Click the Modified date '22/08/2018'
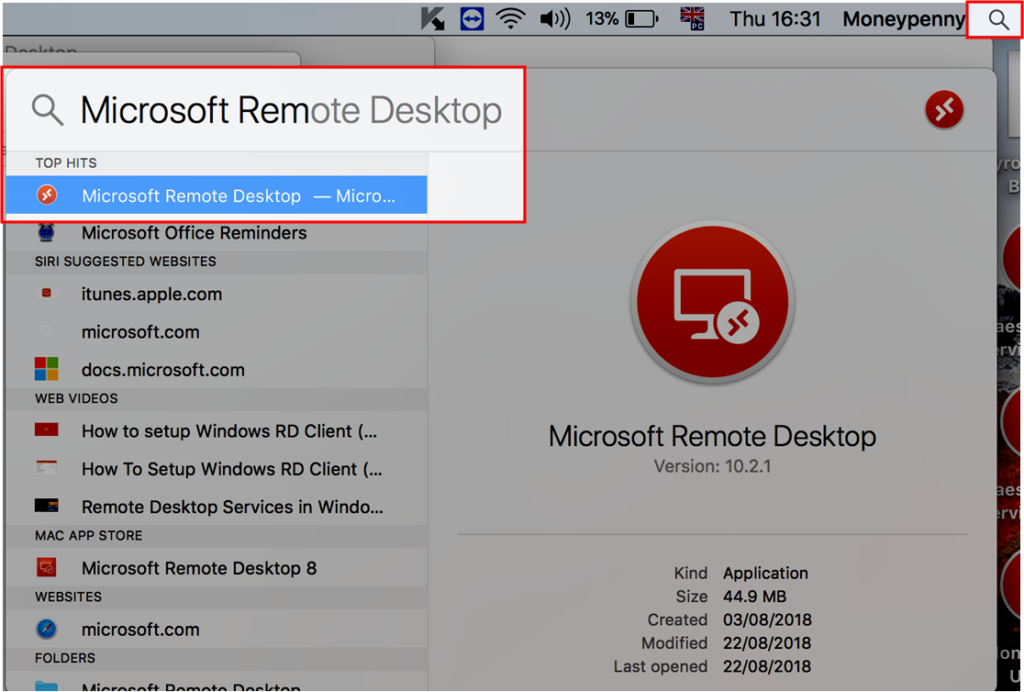This screenshot has height=692, width=1024. coord(767,643)
